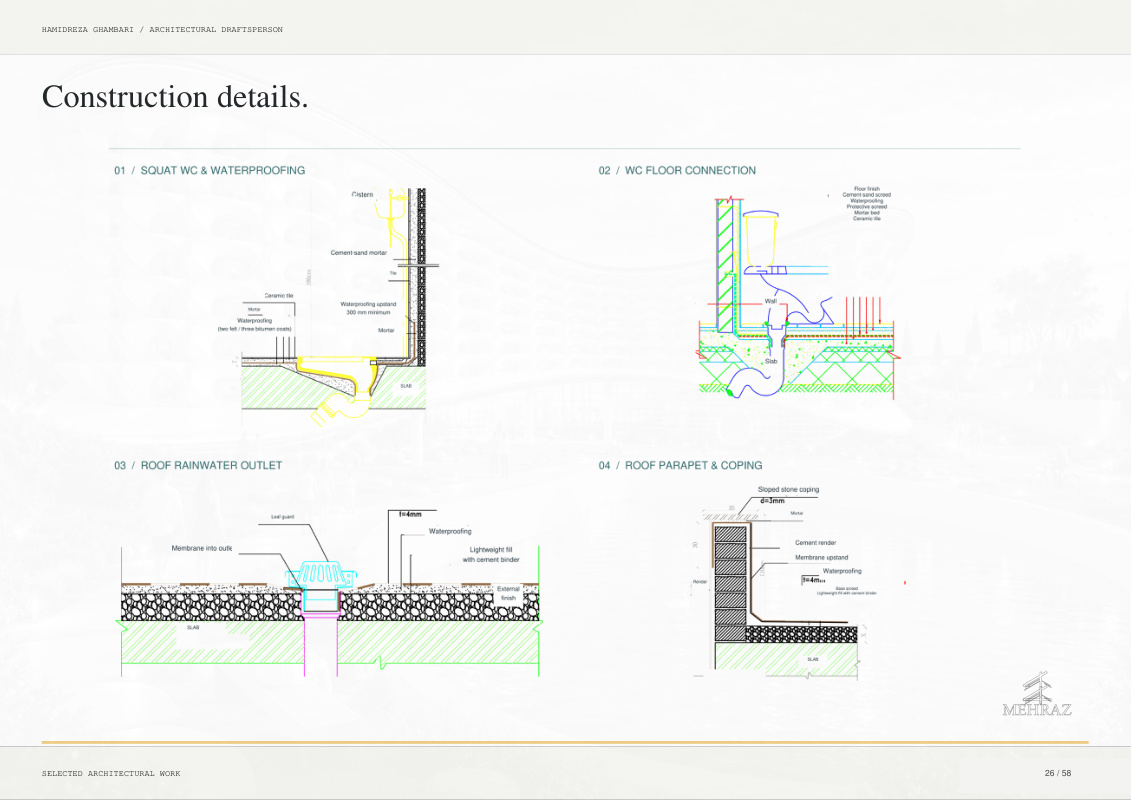Image resolution: width=1132 pixels, height=800 pixels.
Task: Select the "Cement-sand mortar" annotation
Action: pyautogui.click(x=359, y=253)
